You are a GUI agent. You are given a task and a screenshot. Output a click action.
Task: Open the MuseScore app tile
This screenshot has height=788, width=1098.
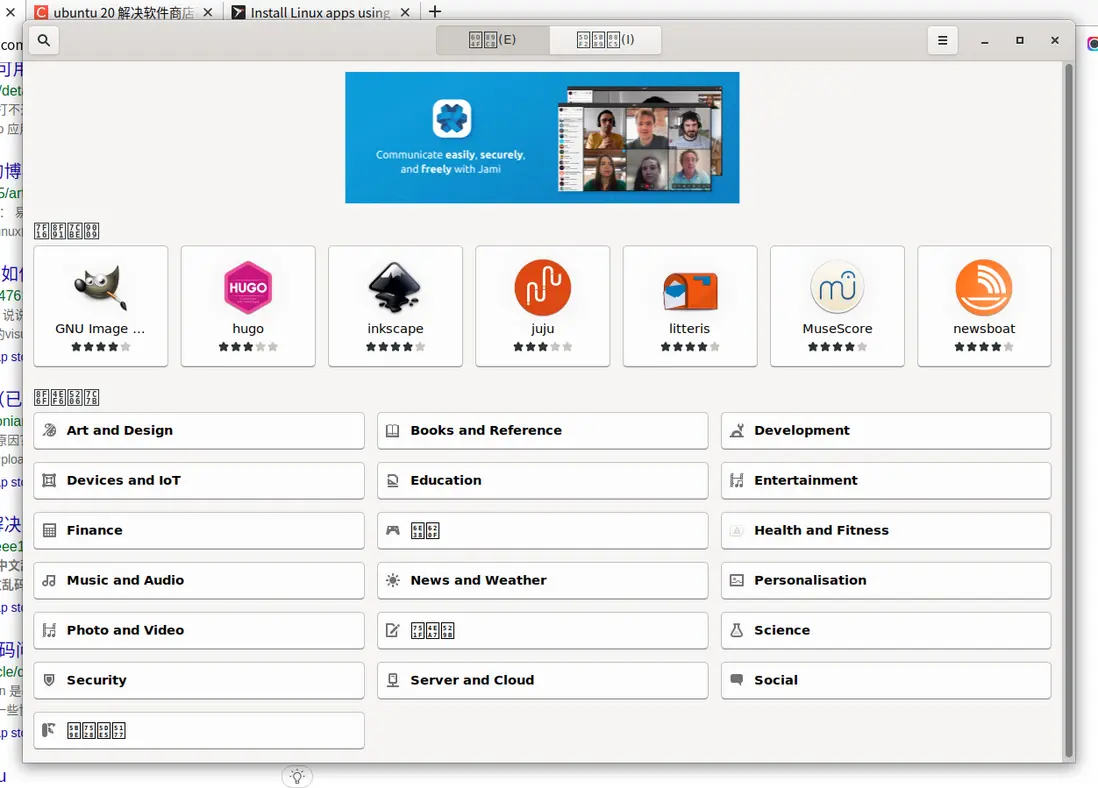pyautogui.click(x=838, y=306)
